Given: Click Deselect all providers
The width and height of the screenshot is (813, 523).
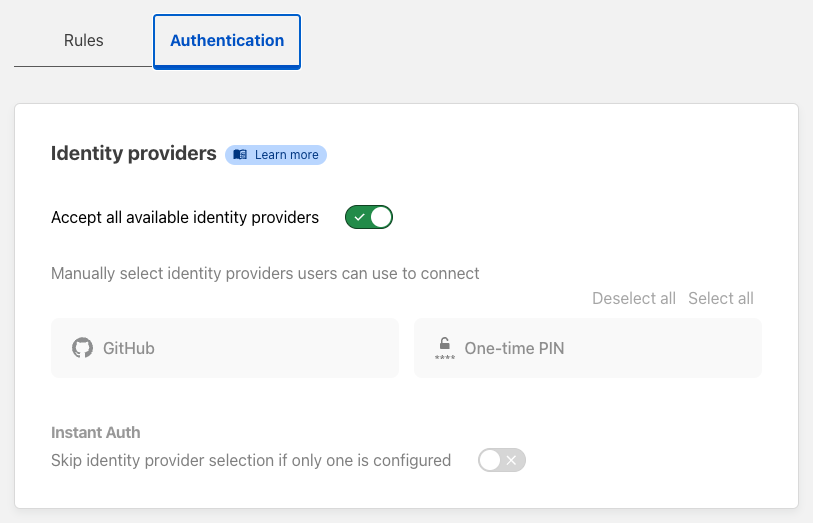Looking at the screenshot, I should [634, 299].
